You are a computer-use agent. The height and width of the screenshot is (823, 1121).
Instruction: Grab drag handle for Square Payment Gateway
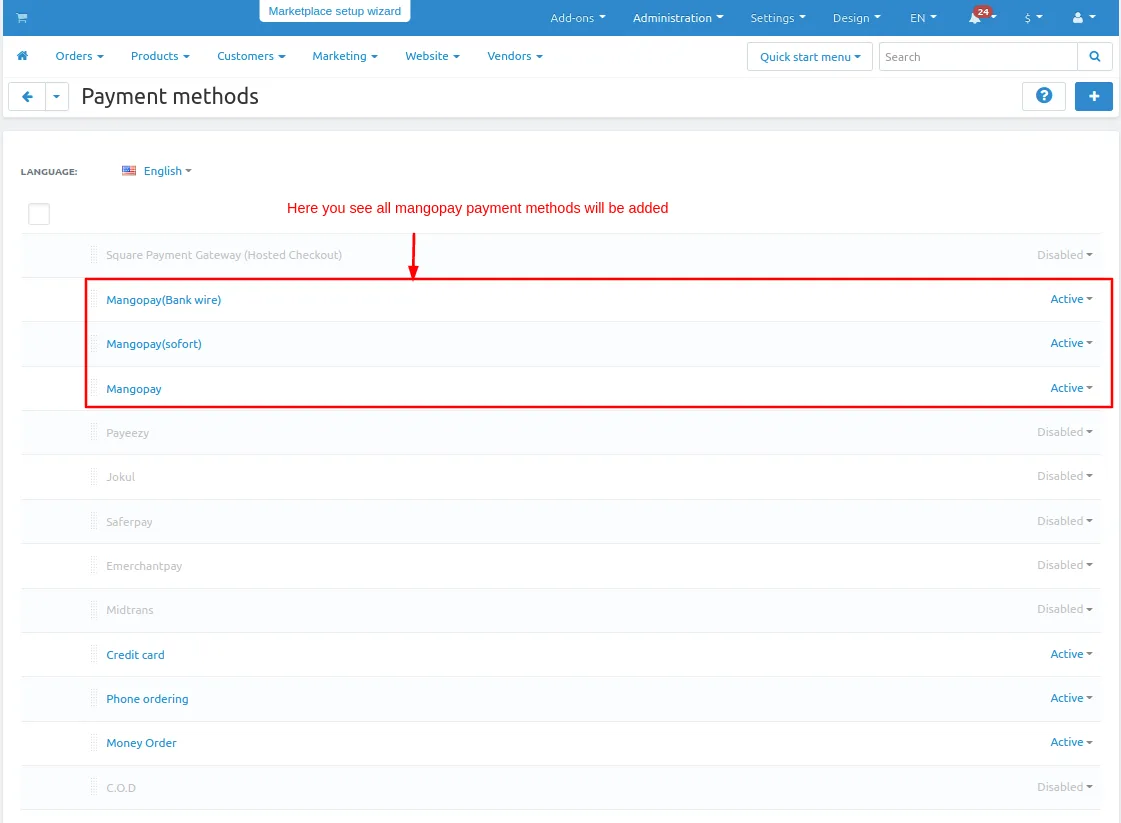pyautogui.click(x=94, y=255)
